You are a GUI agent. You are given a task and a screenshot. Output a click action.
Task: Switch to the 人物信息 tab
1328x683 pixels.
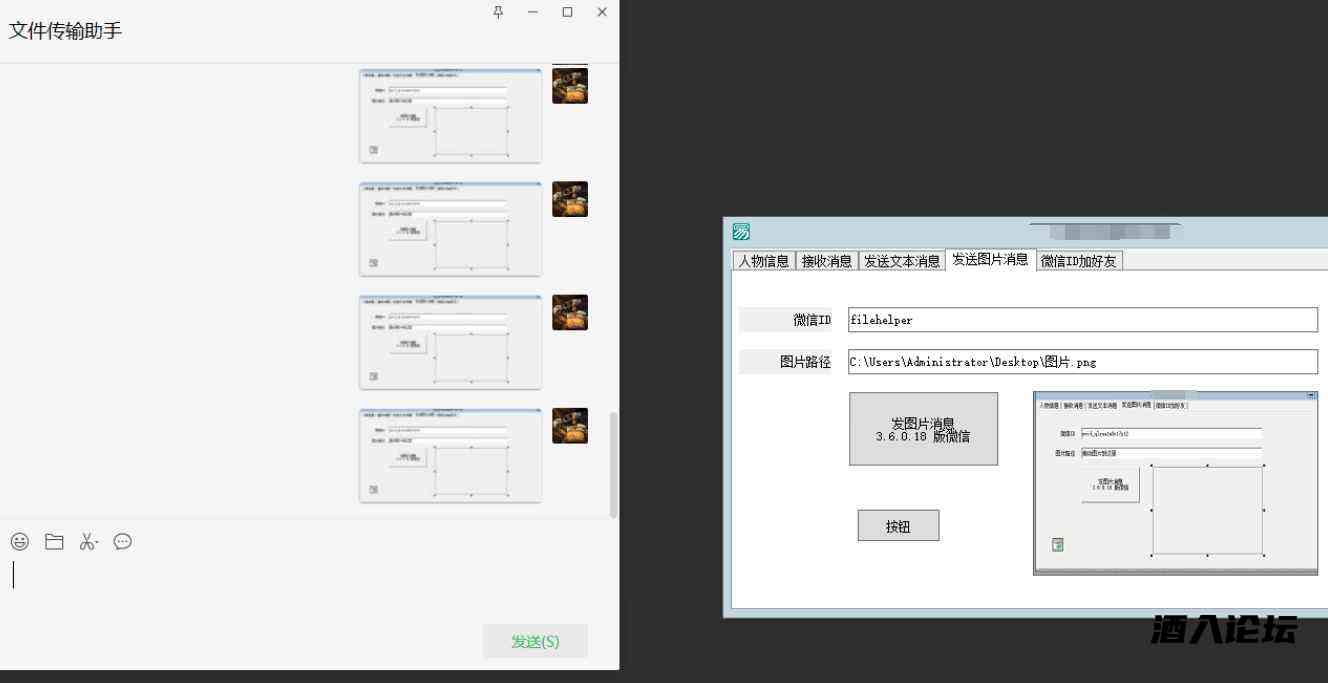pyautogui.click(x=765, y=260)
